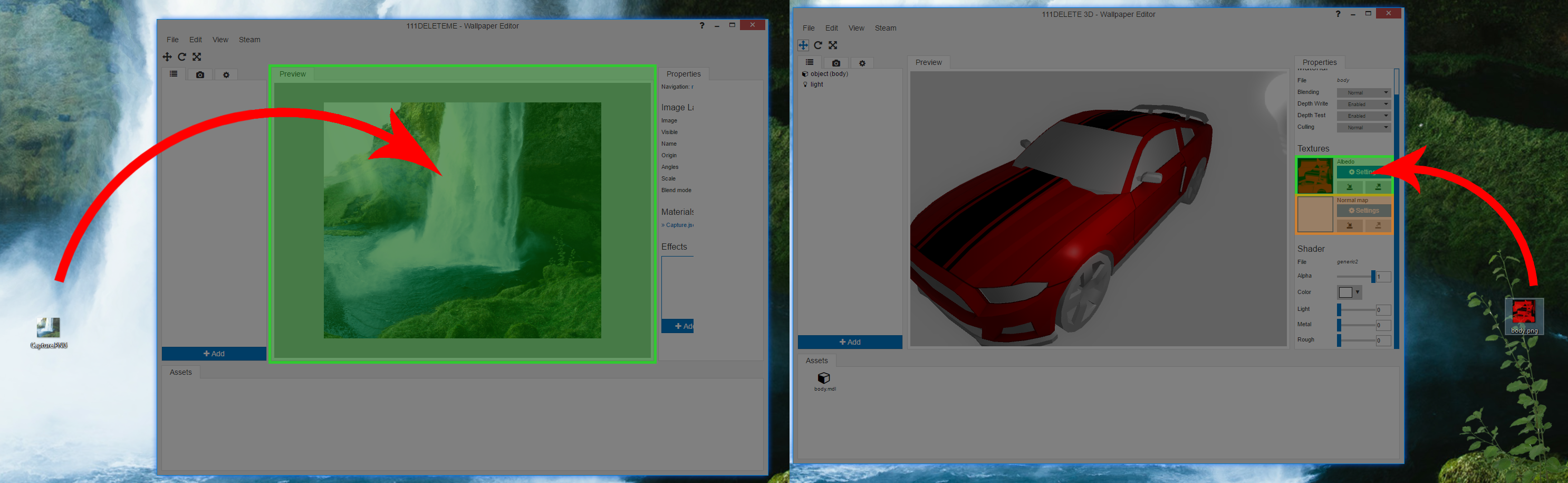Click the Add effect button in Effects

(678, 326)
